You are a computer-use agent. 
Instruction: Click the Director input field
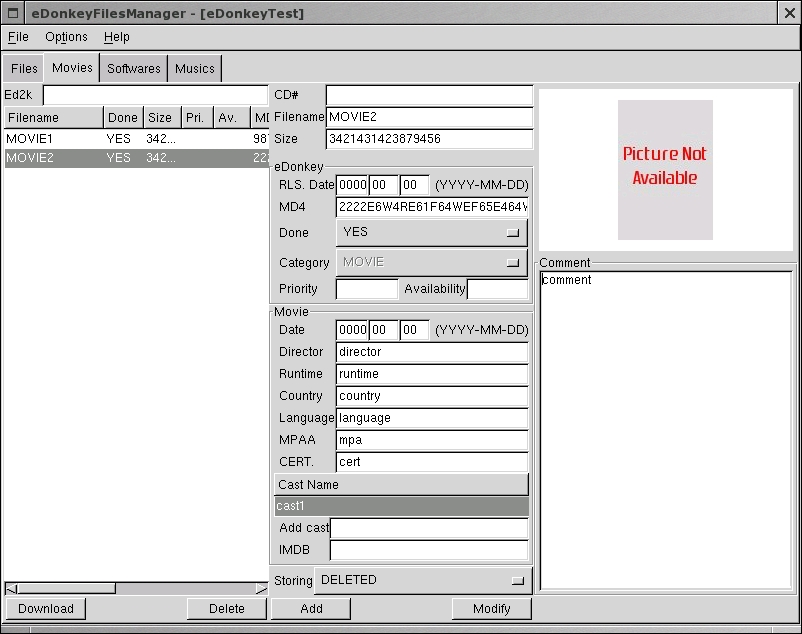[x=432, y=352]
